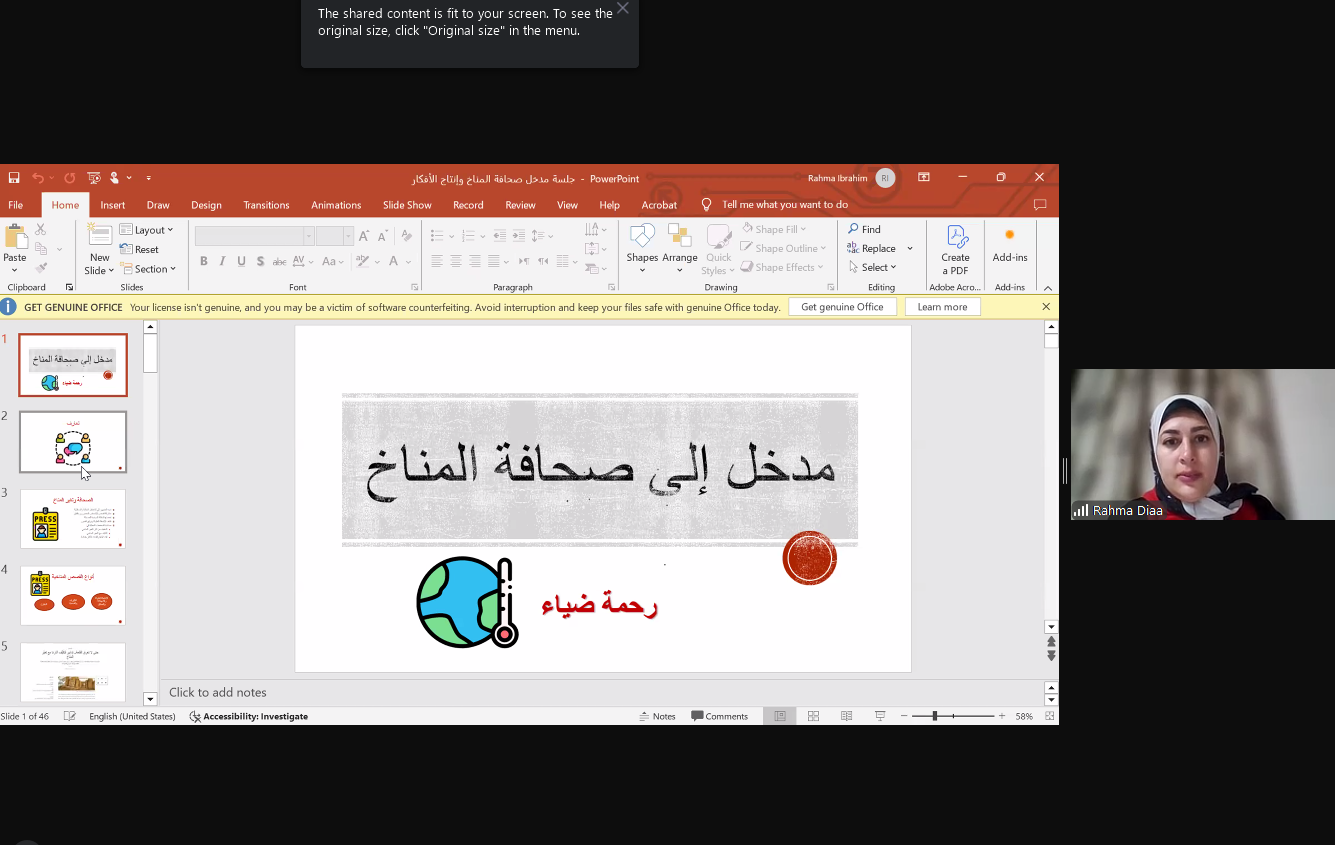This screenshot has width=1335, height=845.
Task: Open the Design ribbon tab
Action: (x=206, y=205)
